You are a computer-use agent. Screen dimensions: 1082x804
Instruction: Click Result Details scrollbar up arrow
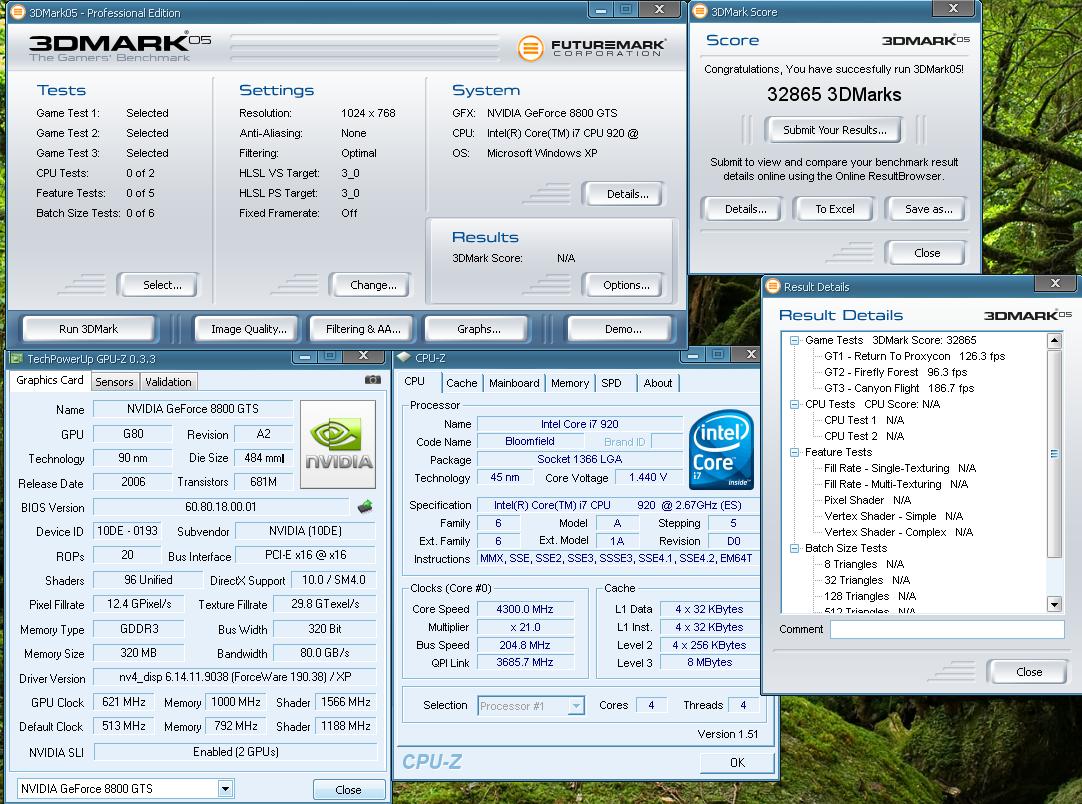pyautogui.click(x=1054, y=340)
